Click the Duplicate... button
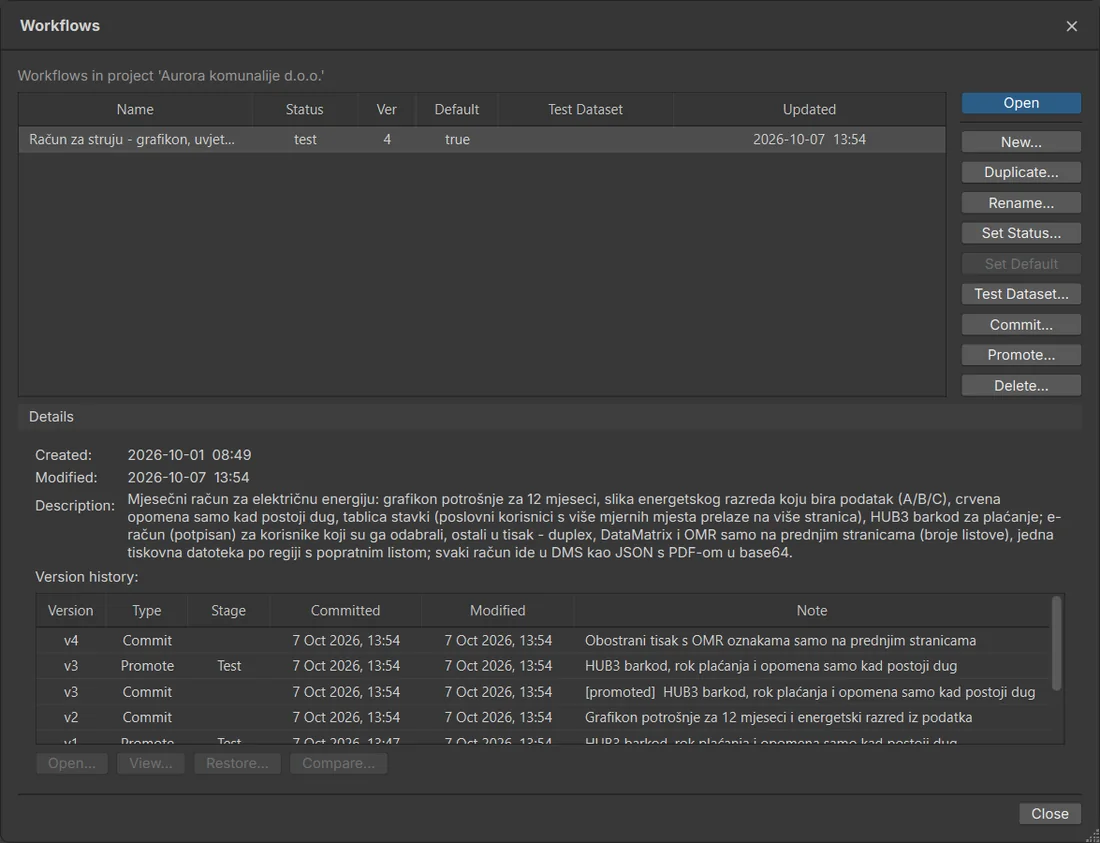Screen dimensions: 1100x843 pos(1021,173)
